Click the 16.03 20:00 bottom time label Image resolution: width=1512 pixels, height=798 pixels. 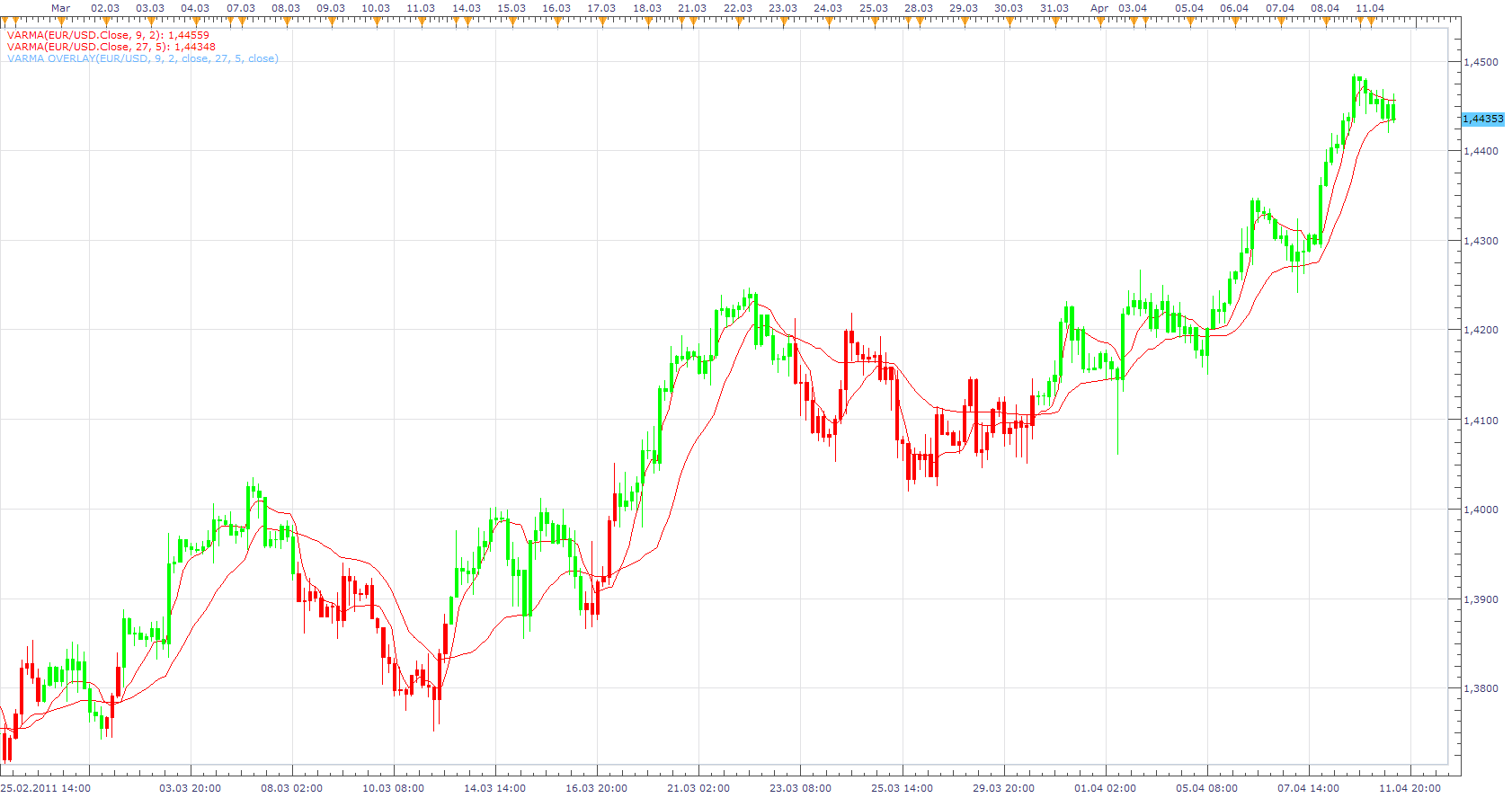point(597,788)
